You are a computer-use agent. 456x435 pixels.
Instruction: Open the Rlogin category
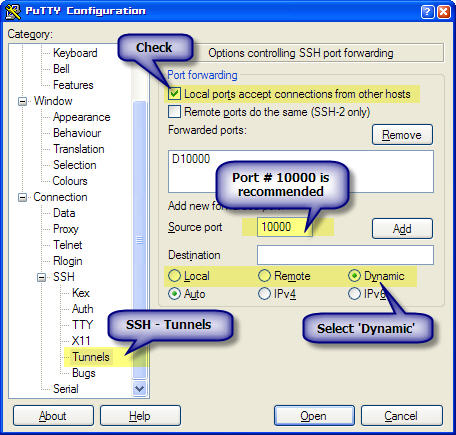coord(68,261)
